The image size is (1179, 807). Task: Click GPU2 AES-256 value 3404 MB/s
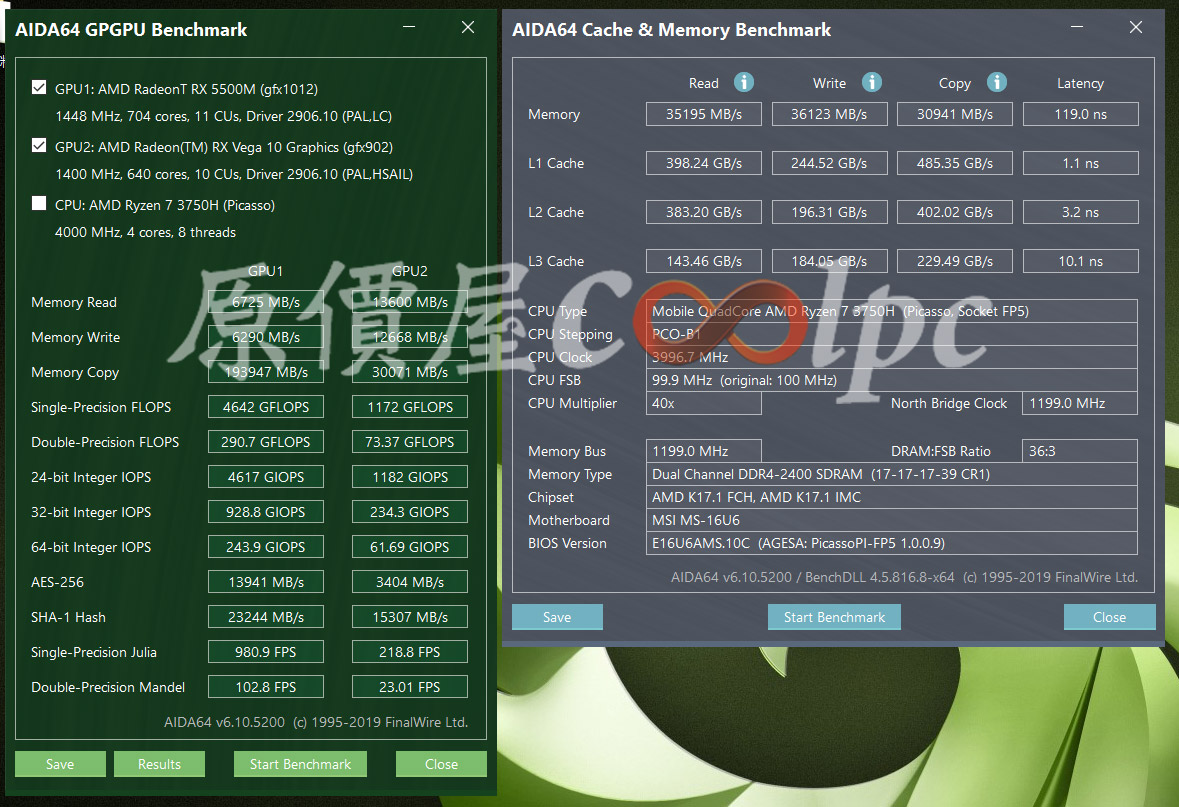(410, 582)
